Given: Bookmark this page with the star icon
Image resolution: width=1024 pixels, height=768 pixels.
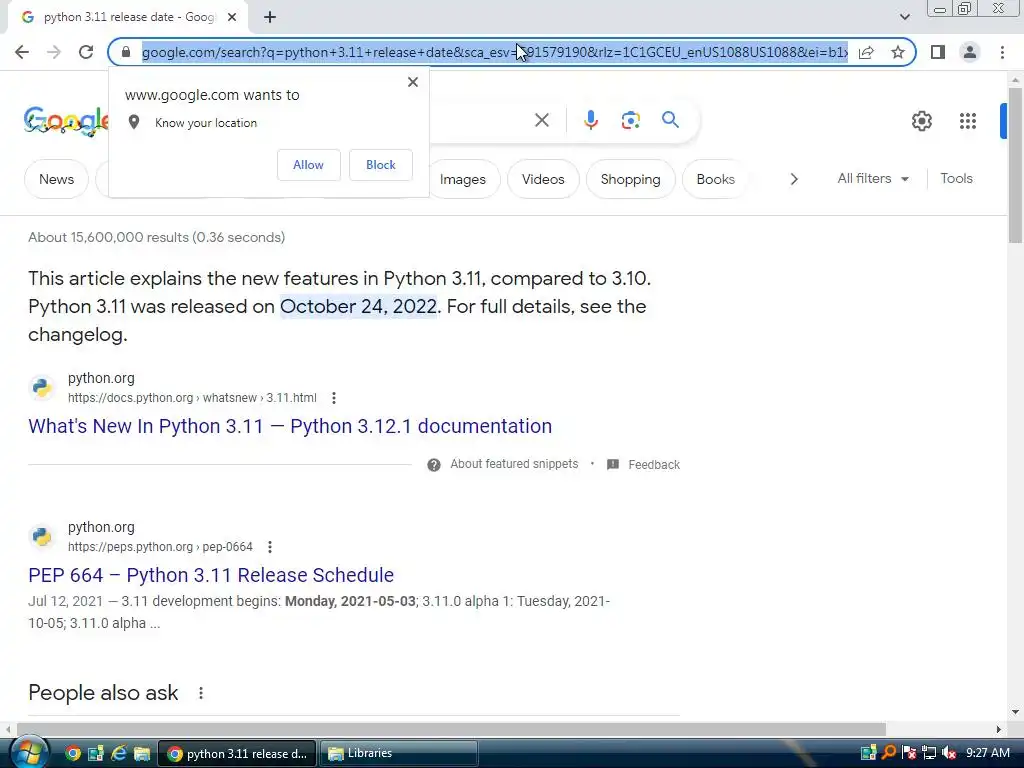Looking at the screenshot, I should 898,52.
